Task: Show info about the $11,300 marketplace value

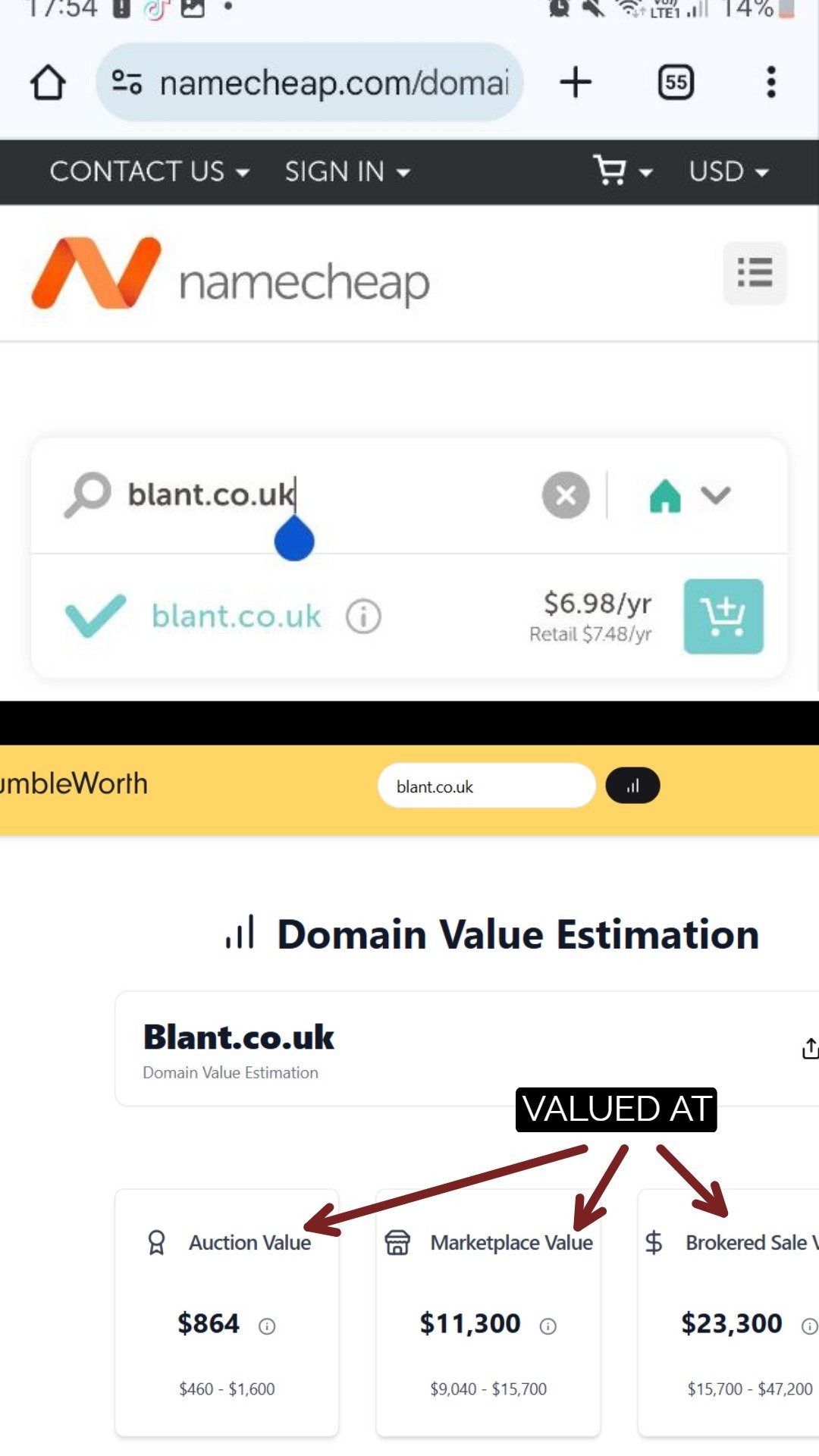Action: click(x=548, y=1326)
